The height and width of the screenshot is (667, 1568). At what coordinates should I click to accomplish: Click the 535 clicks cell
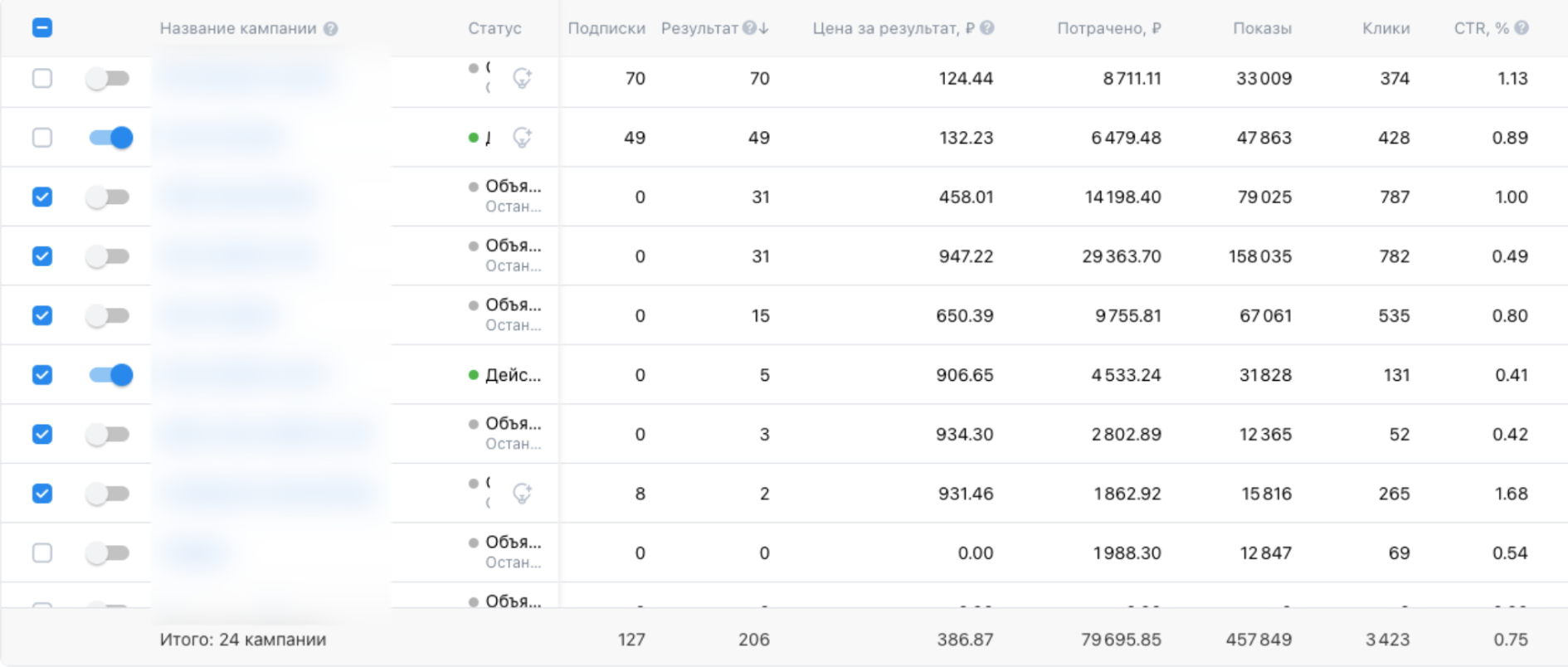pos(1394,316)
